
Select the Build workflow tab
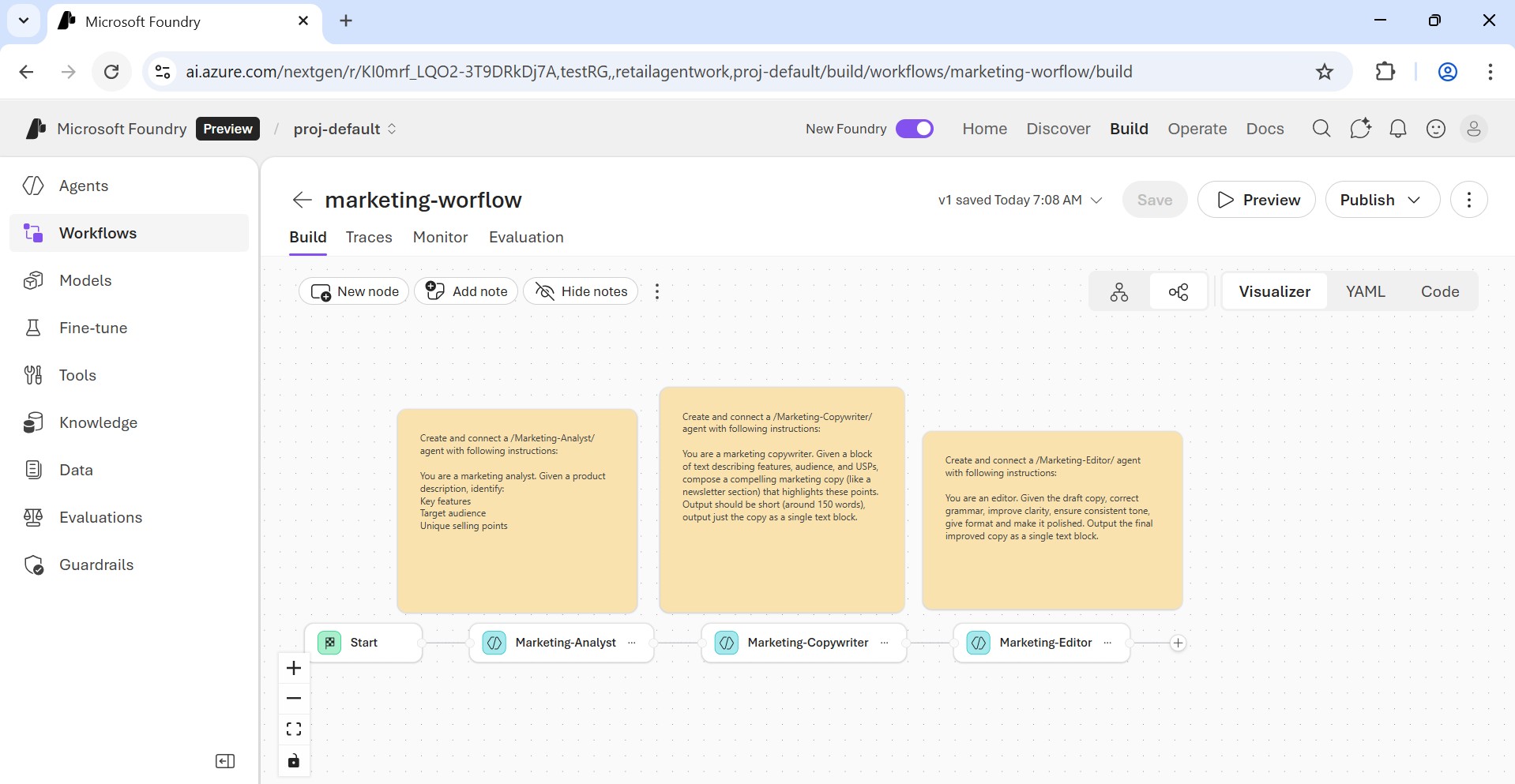(308, 237)
